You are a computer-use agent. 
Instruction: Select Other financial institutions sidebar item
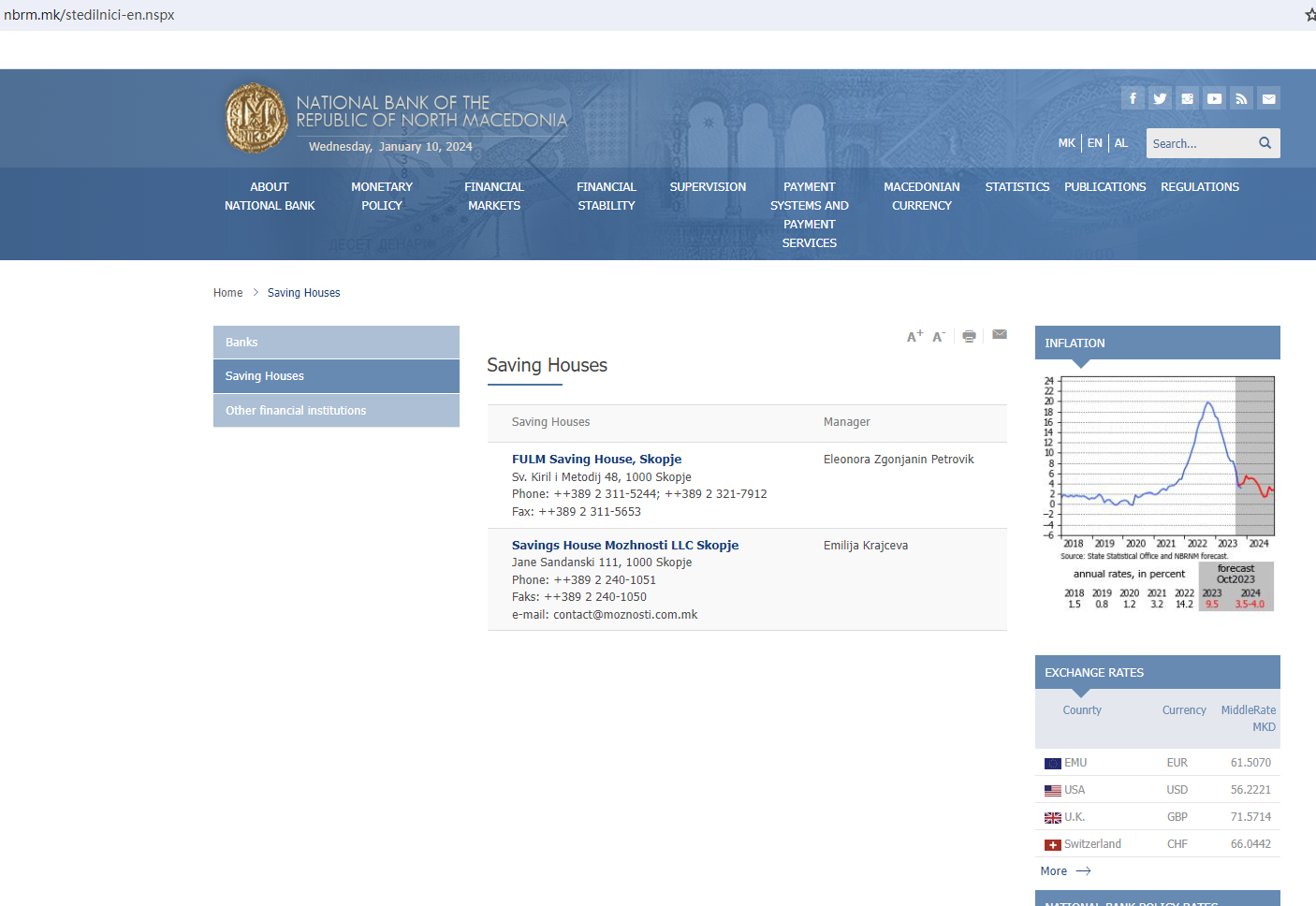336,411
